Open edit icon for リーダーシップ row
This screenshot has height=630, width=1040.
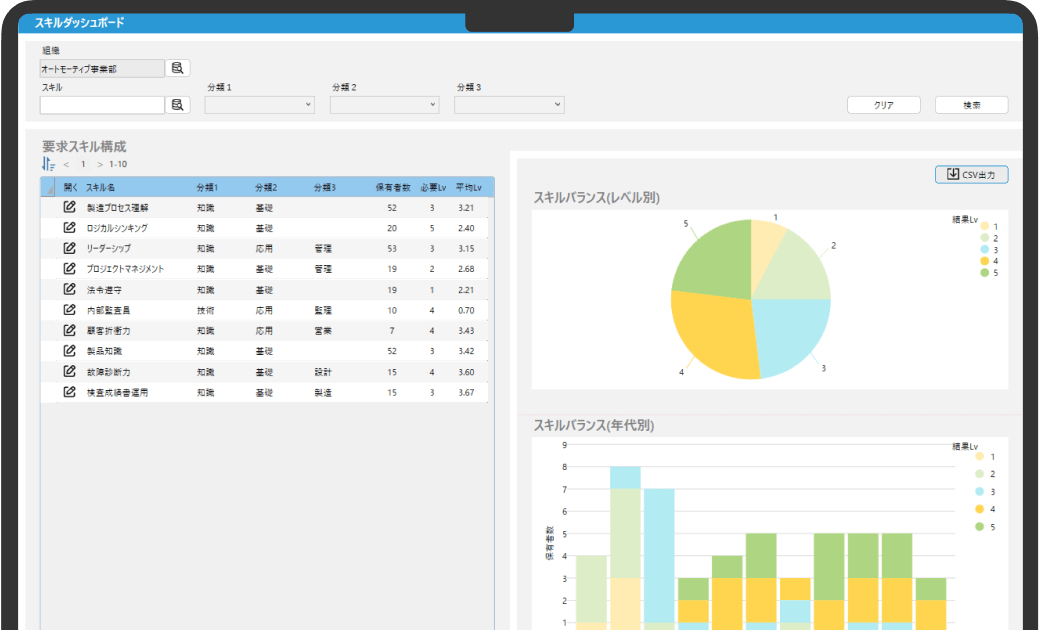tap(70, 248)
